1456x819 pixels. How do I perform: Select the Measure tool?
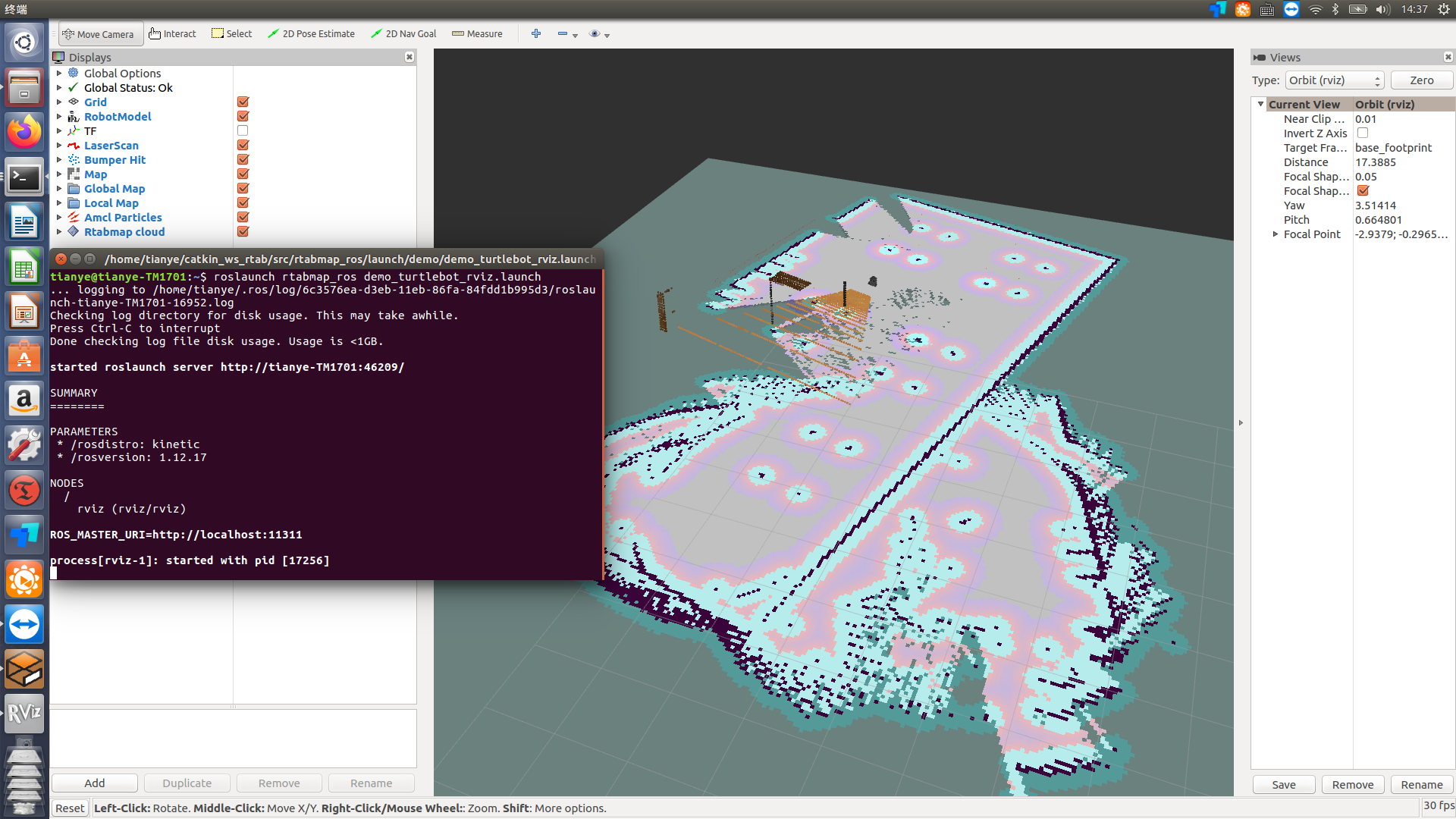(x=477, y=34)
